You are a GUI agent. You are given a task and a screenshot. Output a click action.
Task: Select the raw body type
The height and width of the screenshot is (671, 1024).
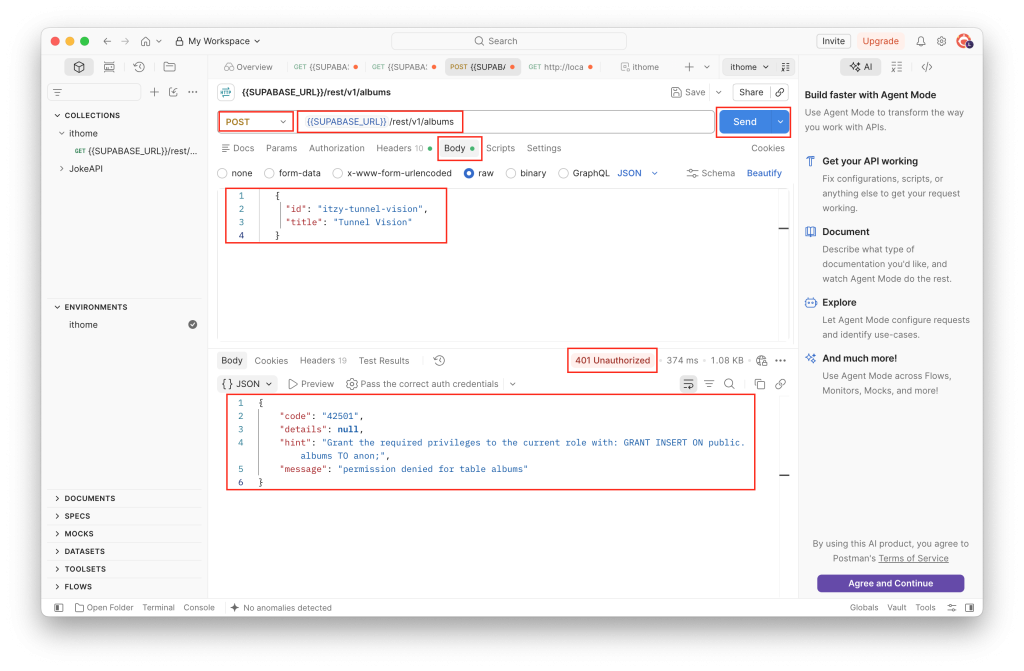pyautogui.click(x=469, y=173)
